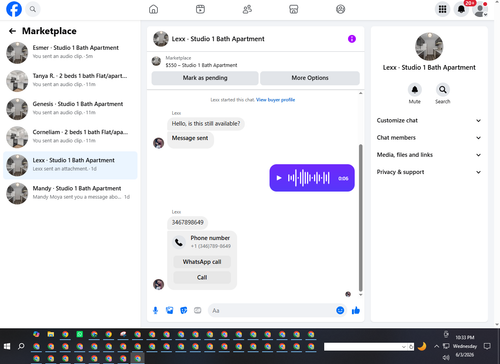500x364 pixels.
Task: Open the listing thumbnail in Marketplace header
Action: pyautogui.click(x=156, y=61)
